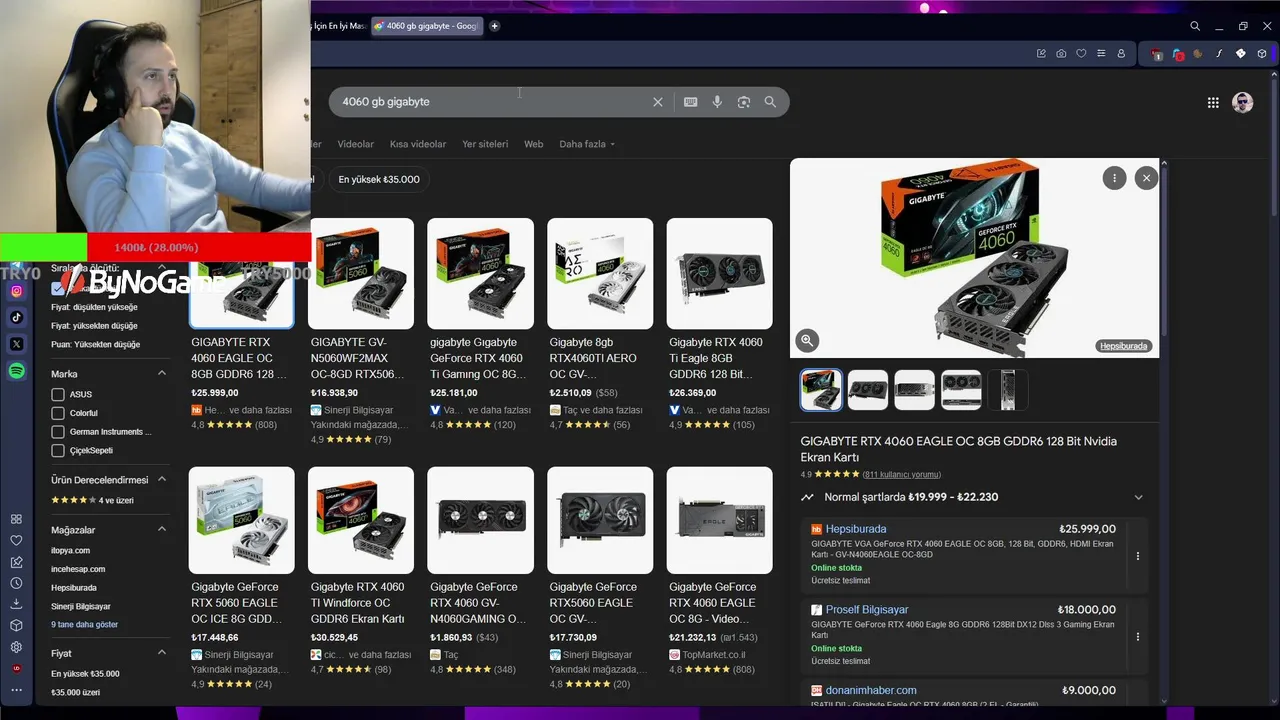Collapse the Mağazalar filter section
Image resolution: width=1280 pixels, height=720 pixels.
click(x=162, y=530)
